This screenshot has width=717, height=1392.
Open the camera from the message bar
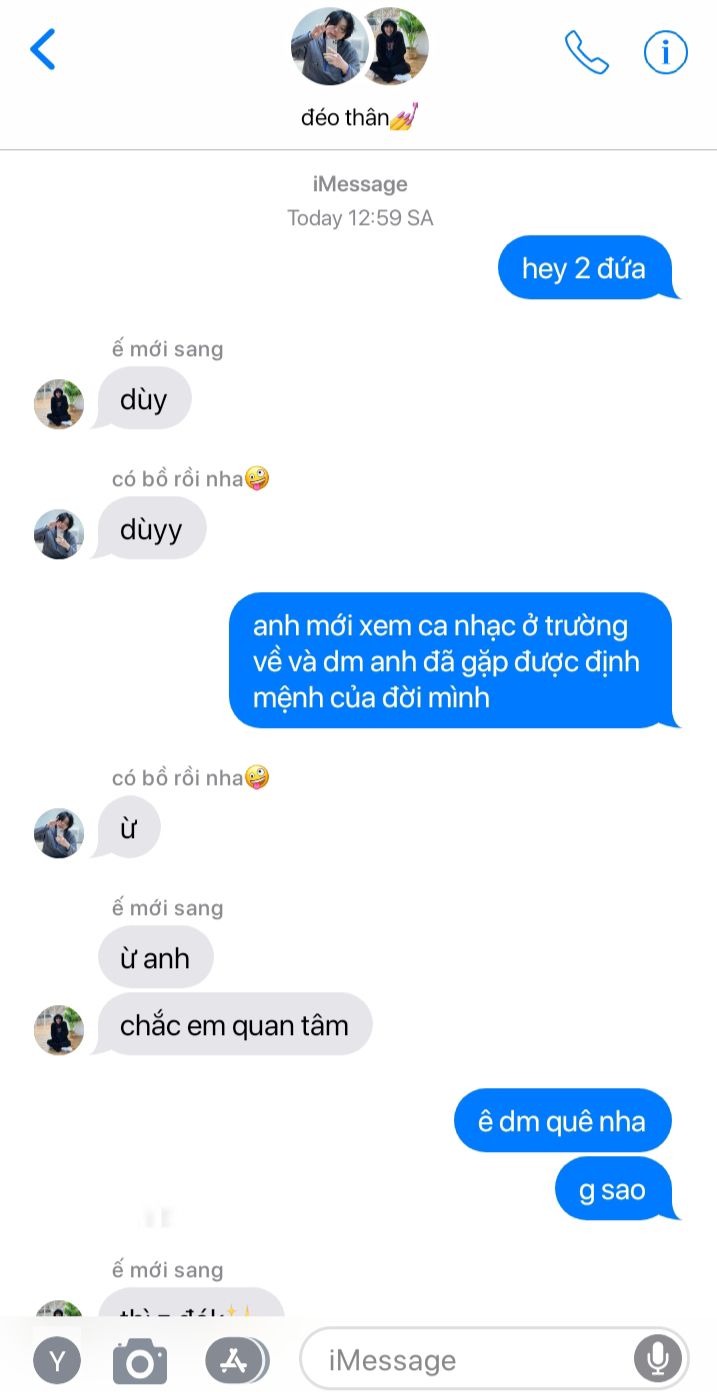pyautogui.click(x=140, y=1361)
